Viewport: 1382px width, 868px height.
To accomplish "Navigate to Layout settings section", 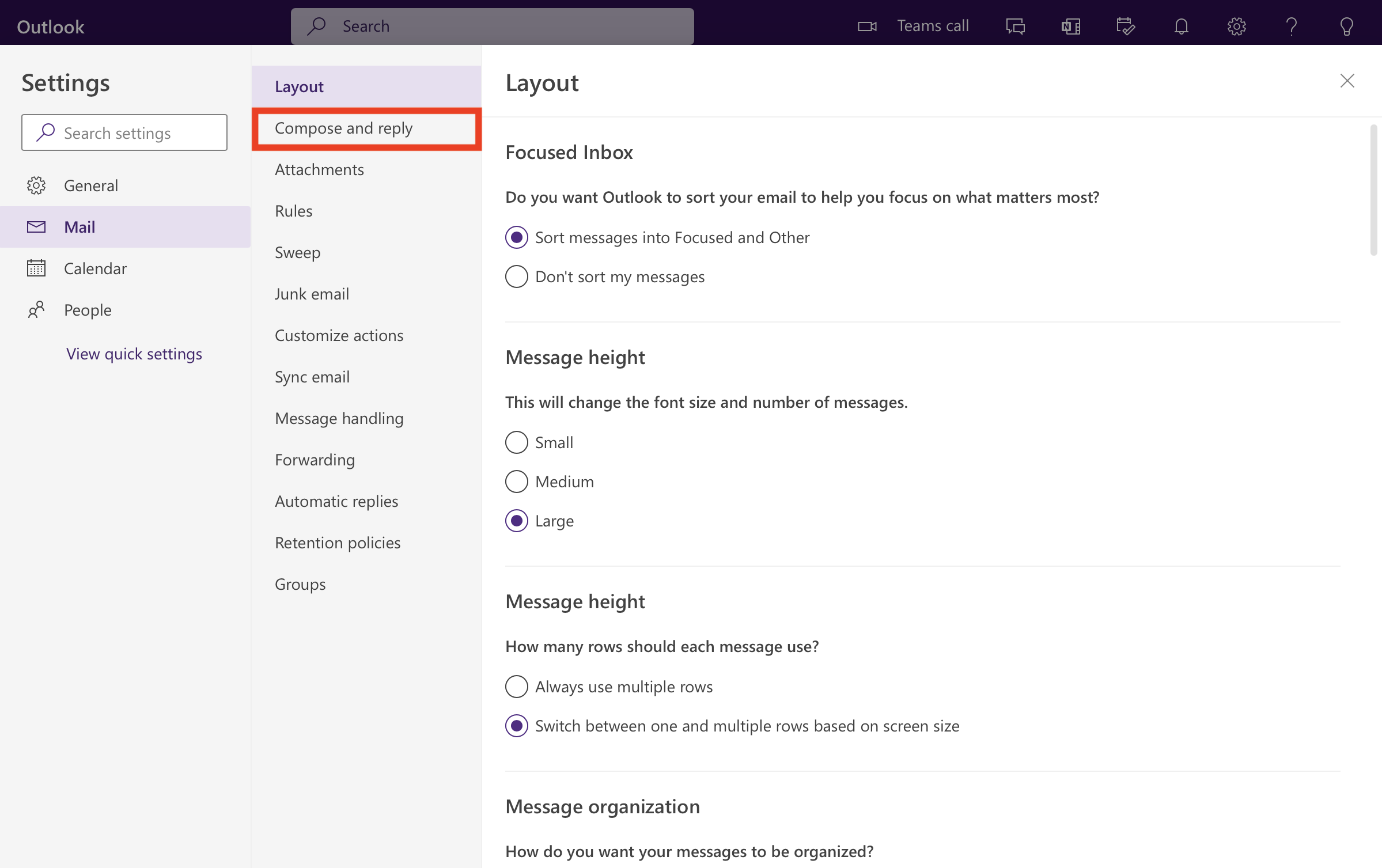I will click(299, 86).
